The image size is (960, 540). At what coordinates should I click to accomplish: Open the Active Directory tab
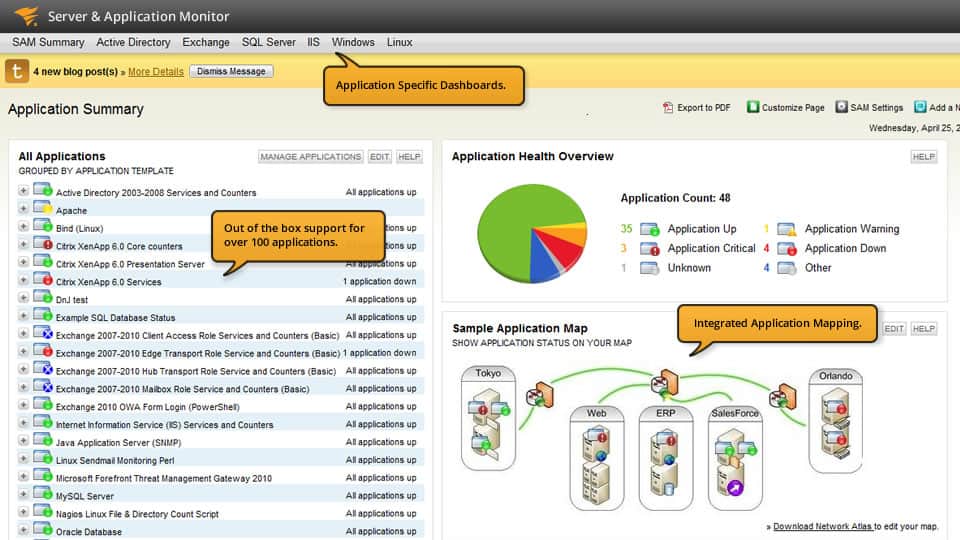coord(133,42)
